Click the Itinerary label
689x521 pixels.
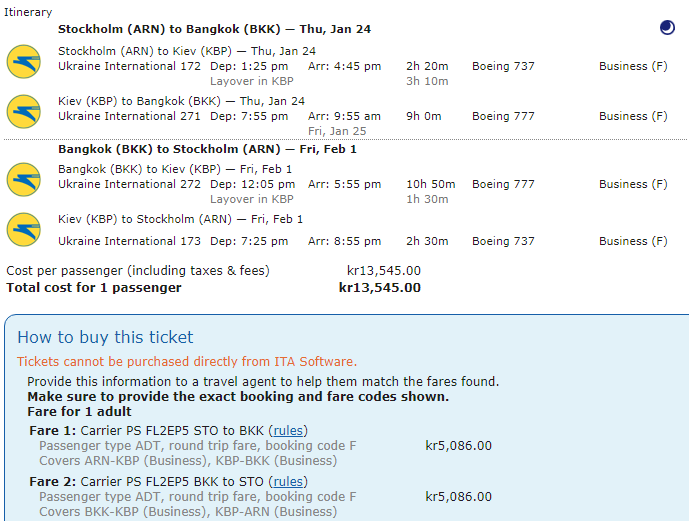[x=28, y=12]
